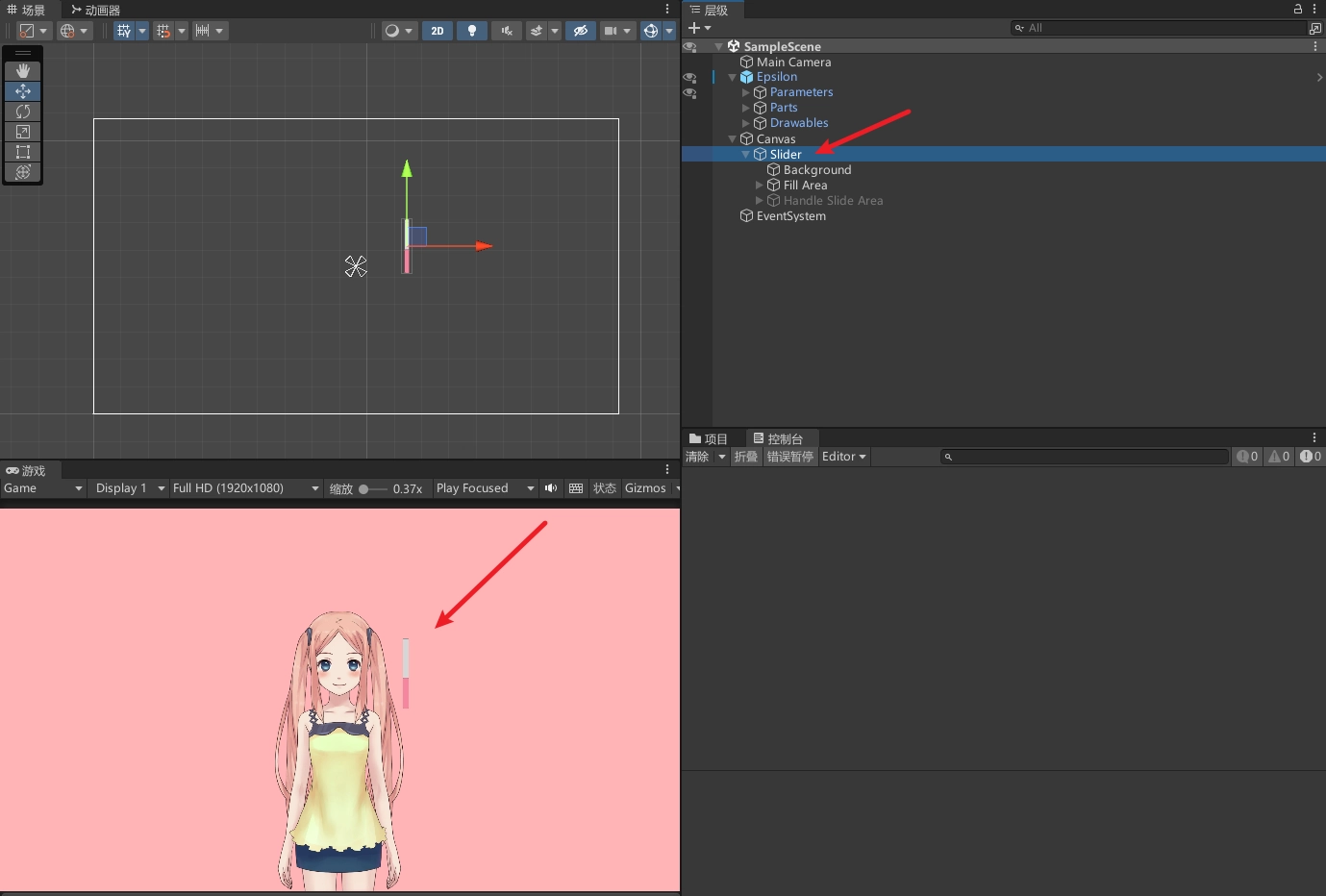Click the Hierarchy search scope icon
The width and height of the screenshot is (1326, 896).
1314,28
